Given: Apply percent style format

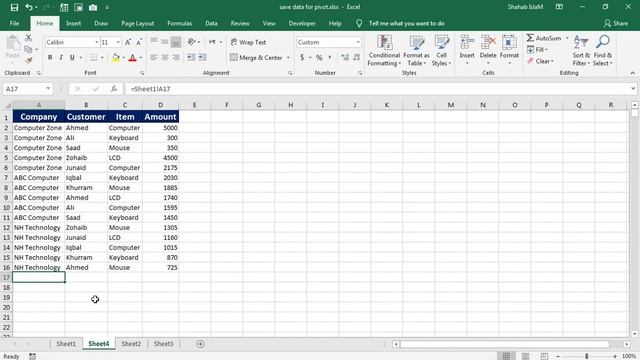Looking at the screenshot, I should click(319, 58).
